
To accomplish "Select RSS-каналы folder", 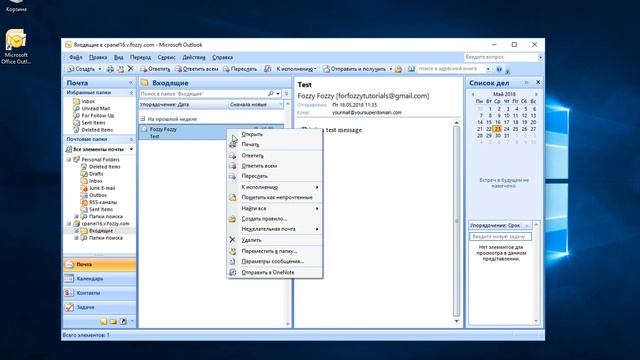I will 103,202.
